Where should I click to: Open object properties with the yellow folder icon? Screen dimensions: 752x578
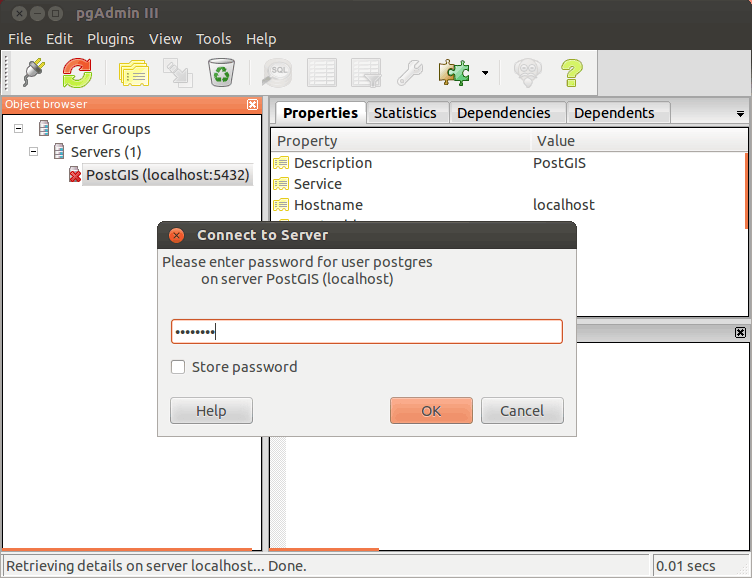click(x=134, y=73)
